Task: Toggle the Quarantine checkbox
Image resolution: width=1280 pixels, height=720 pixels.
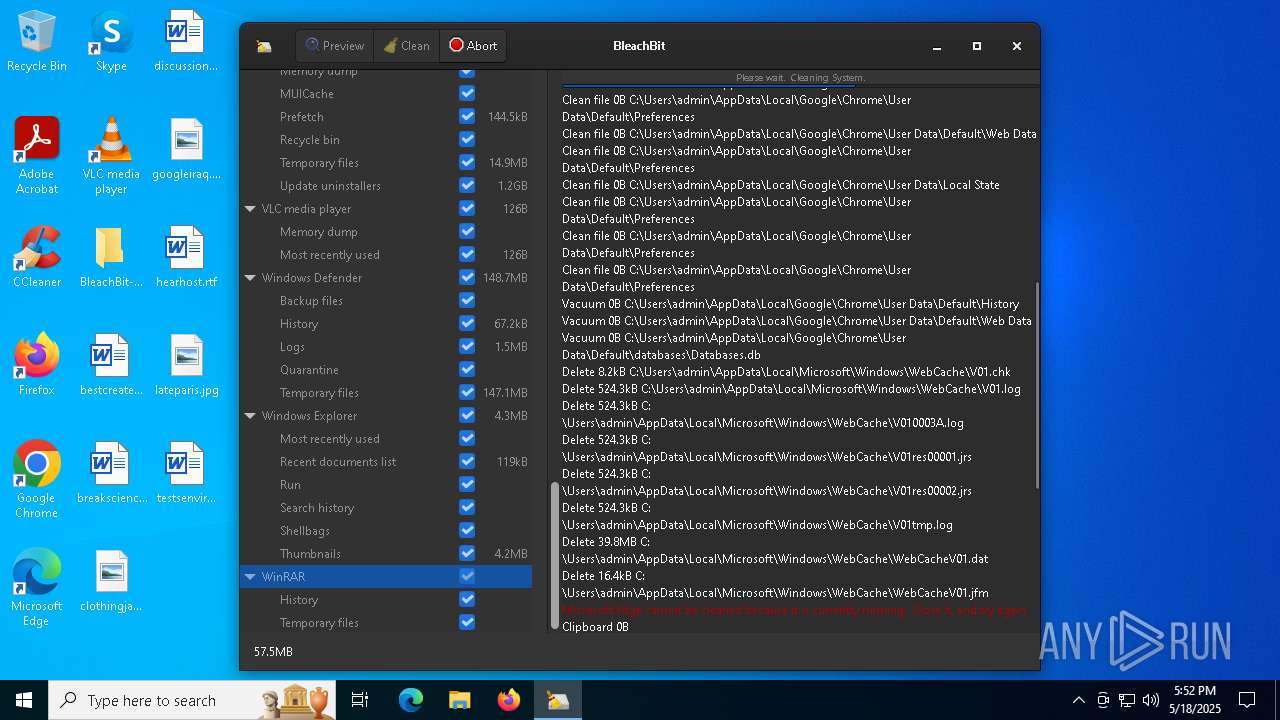Action: pos(467,369)
